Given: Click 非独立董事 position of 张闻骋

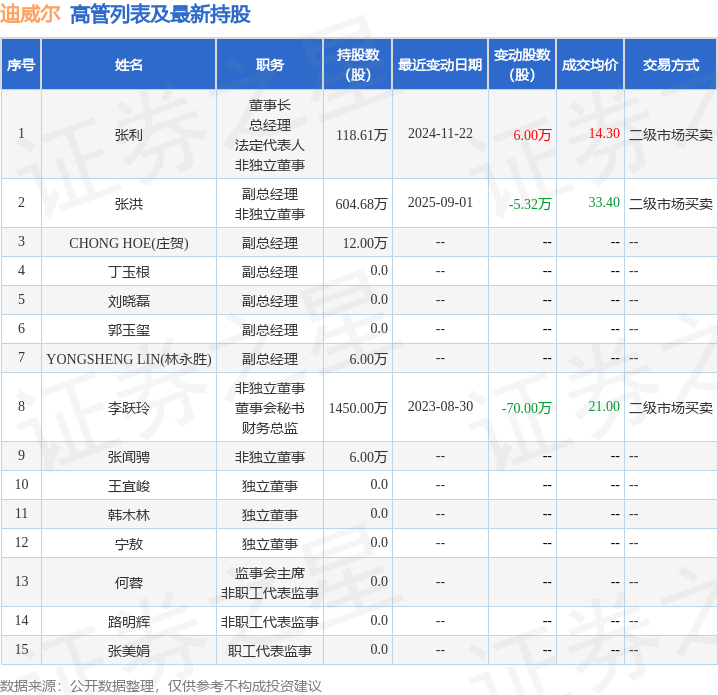Looking at the screenshot, I should click(270, 457).
